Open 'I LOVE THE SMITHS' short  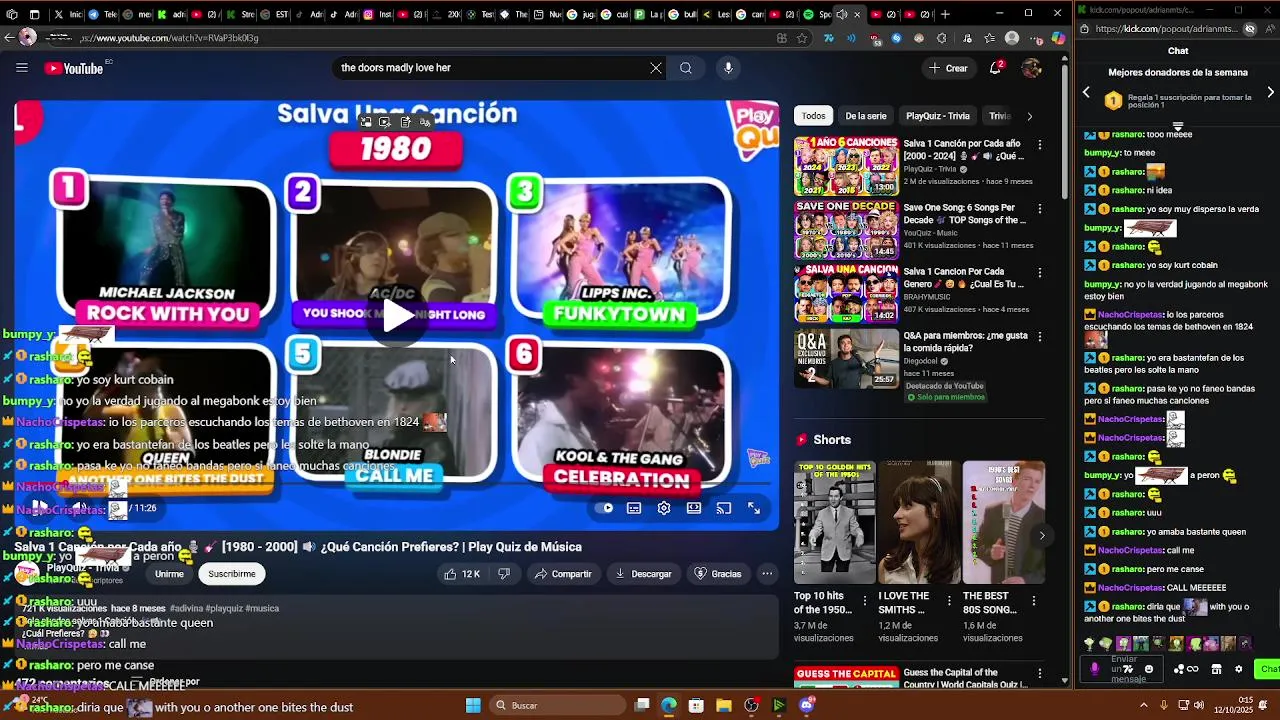point(919,522)
